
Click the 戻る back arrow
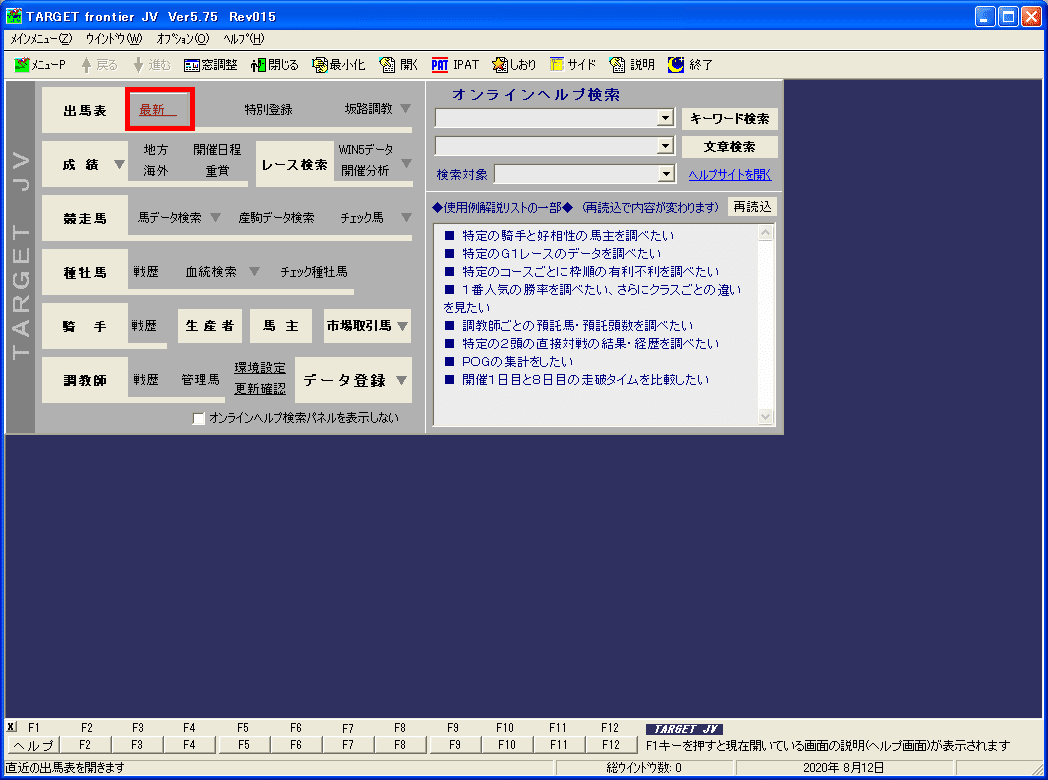(x=99, y=65)
